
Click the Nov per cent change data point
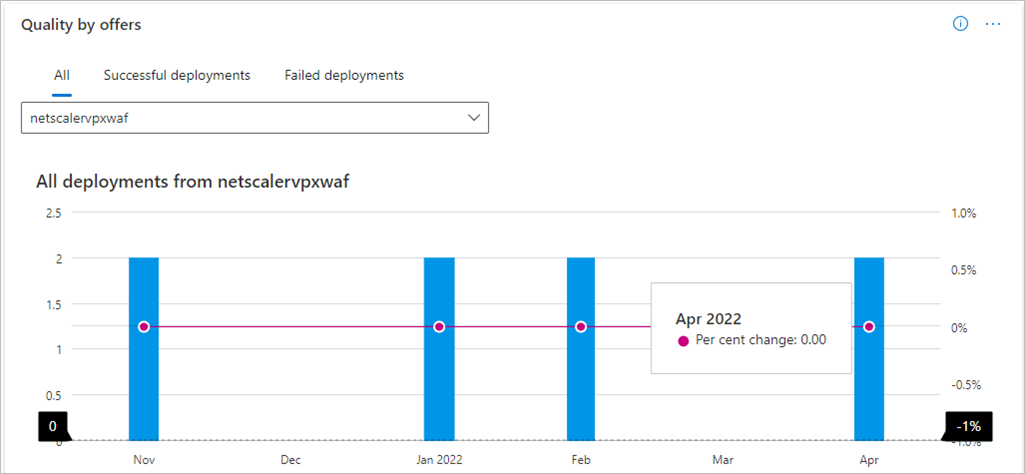coord(144,326)
